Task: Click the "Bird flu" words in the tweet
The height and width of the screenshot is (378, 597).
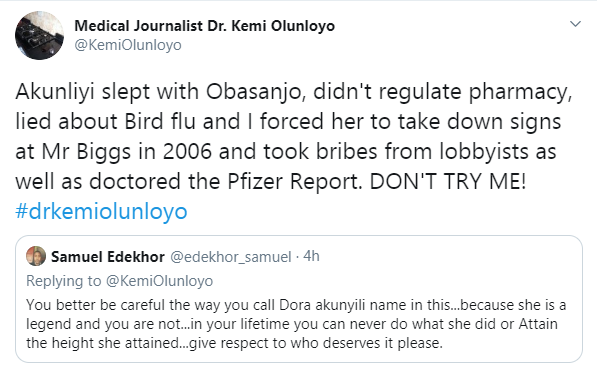Action: coord(160,122)
